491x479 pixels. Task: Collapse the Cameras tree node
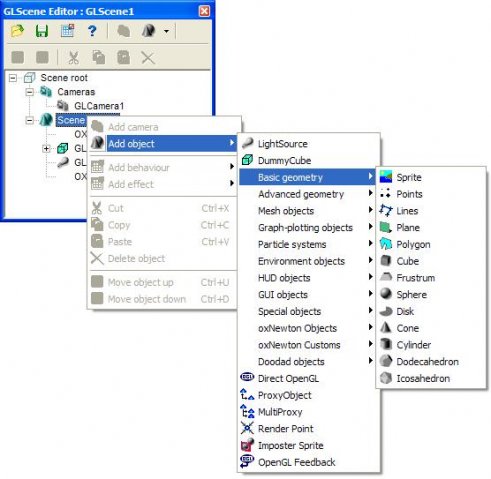[x=30, y=92]
